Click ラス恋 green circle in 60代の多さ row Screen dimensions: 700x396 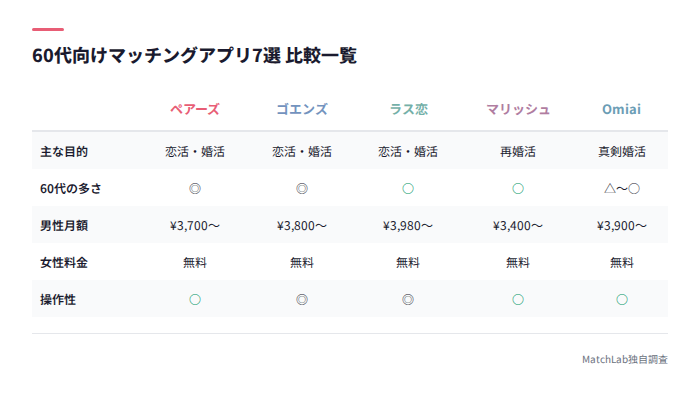coord(408,189)
